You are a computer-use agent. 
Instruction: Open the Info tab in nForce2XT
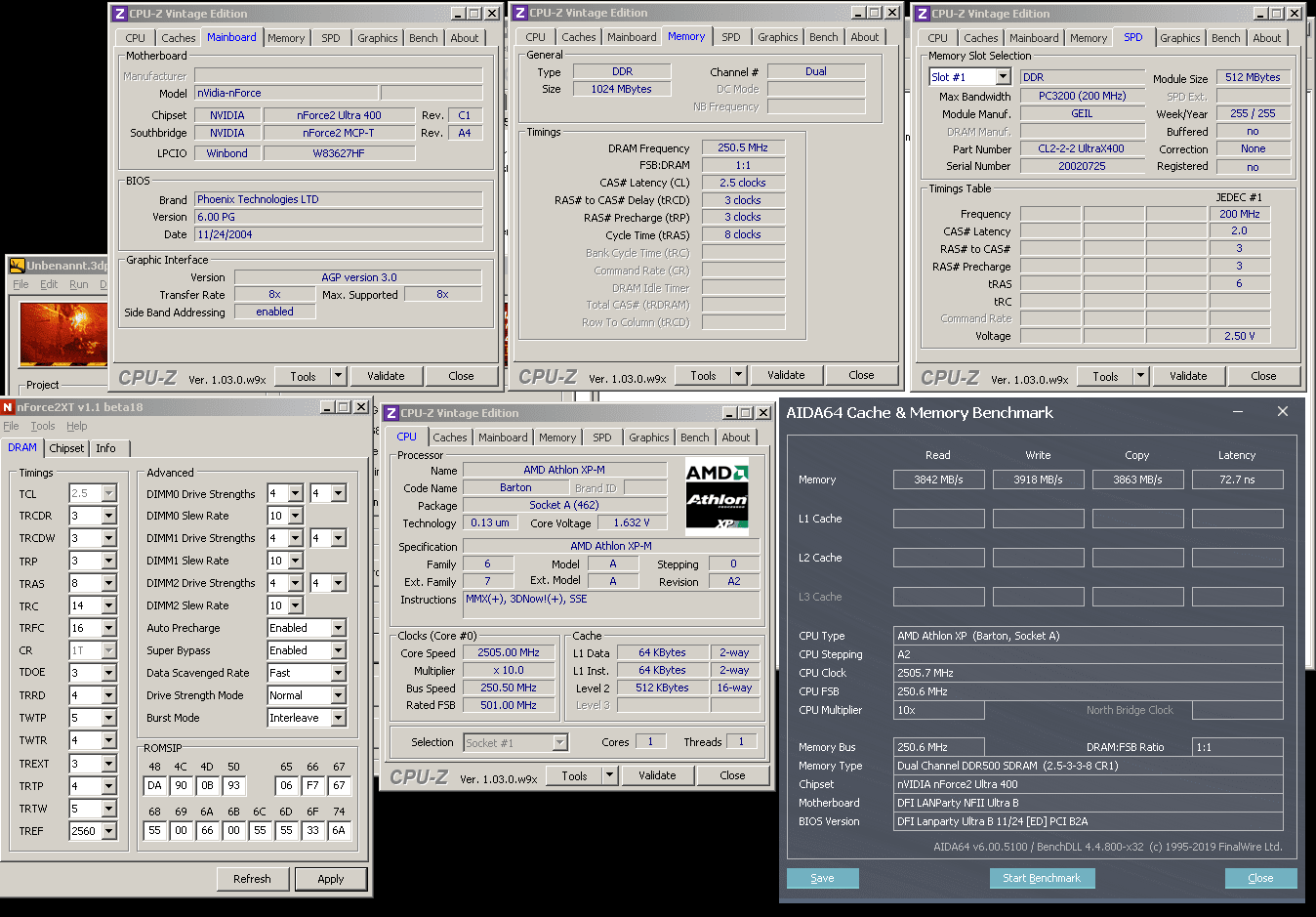[x=105, y=448]
